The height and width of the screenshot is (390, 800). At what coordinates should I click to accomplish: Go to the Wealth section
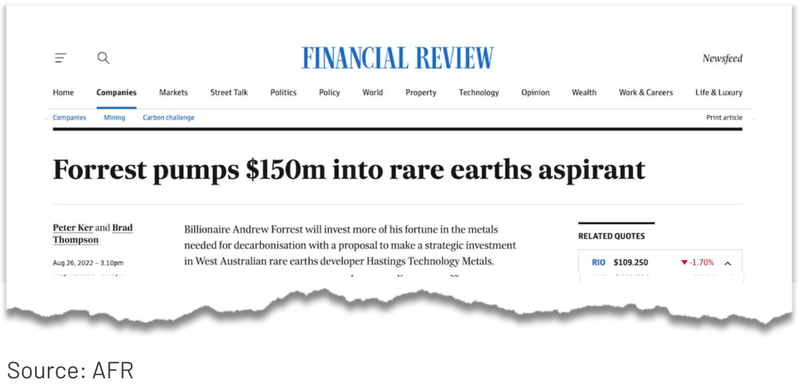click(x=584, y=92)
